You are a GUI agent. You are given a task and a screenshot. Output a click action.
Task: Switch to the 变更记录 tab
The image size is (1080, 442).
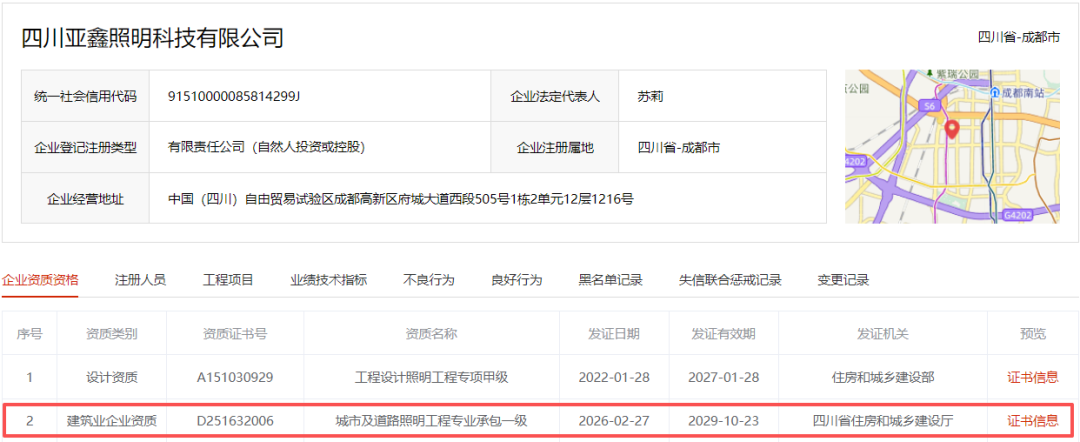pos(843,280)
